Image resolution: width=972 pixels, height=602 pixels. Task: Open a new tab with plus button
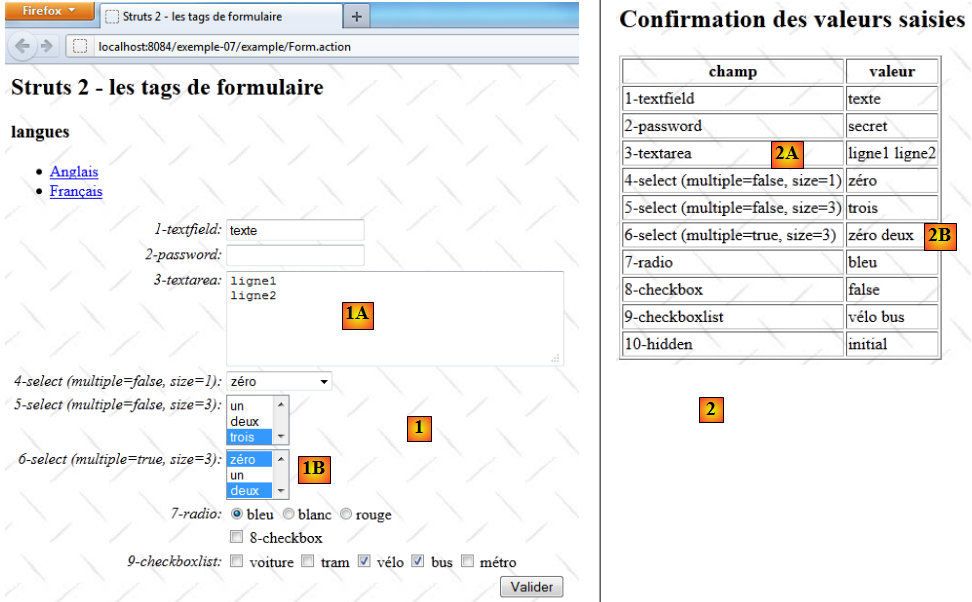[x=357, y=16]
